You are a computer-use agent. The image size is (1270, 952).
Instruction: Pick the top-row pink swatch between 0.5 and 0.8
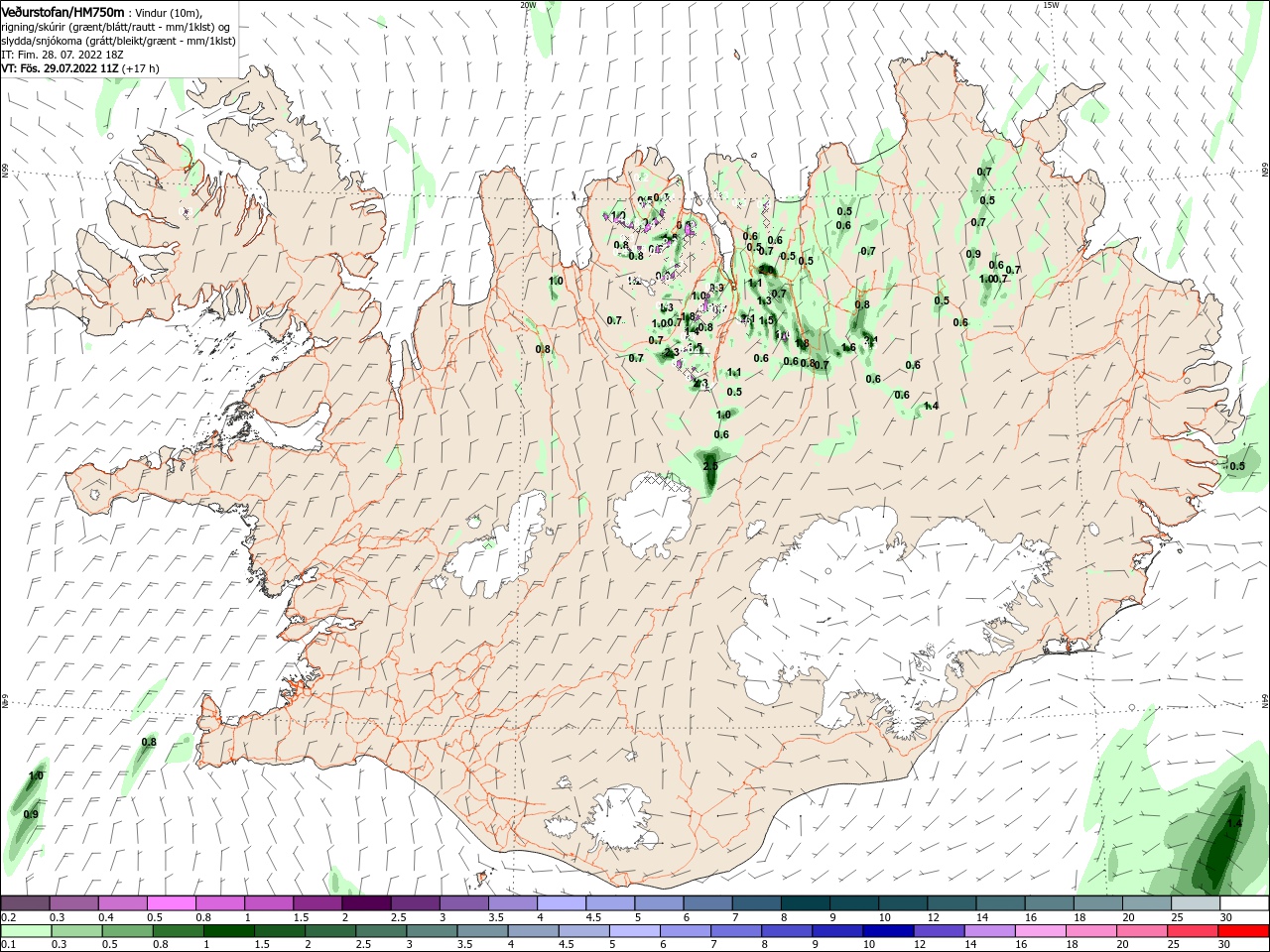tap(171, 903)
